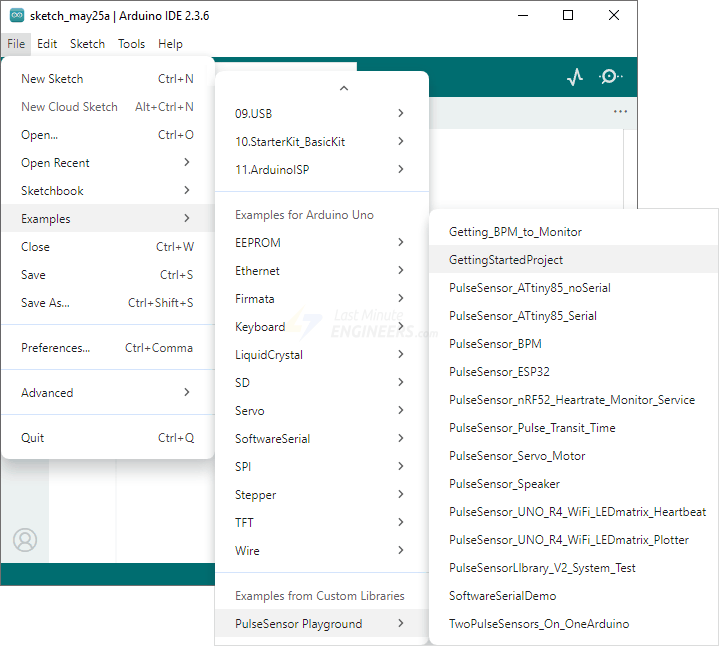This screenshot has width=719, height=646.
Task: Open the Tools menu
Action: pos(131,44)
